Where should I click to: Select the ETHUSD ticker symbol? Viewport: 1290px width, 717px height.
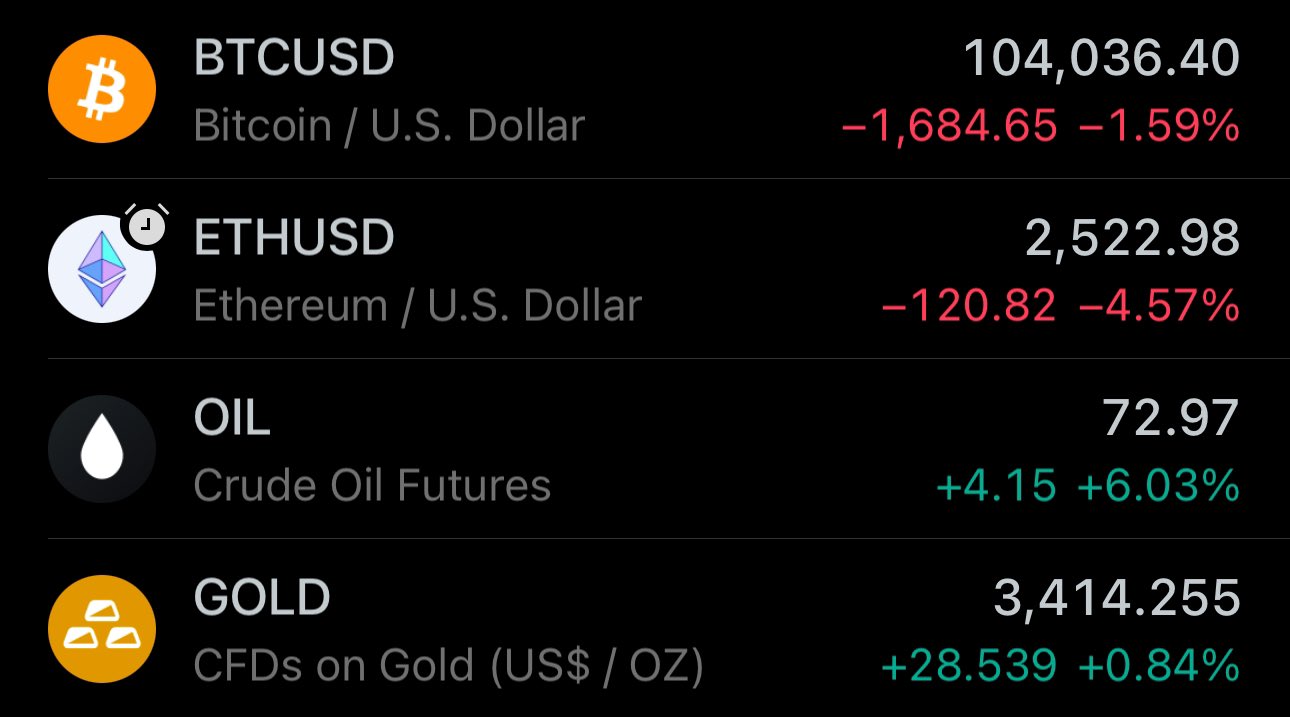tap(294, 238)
